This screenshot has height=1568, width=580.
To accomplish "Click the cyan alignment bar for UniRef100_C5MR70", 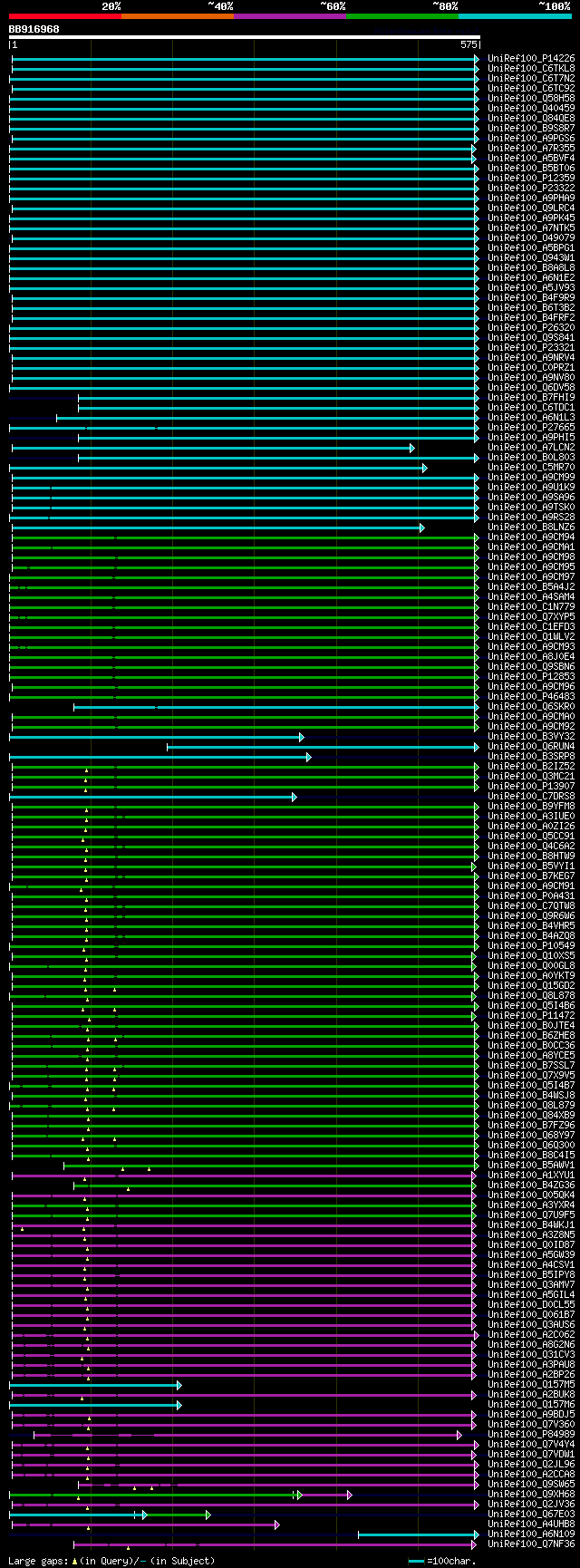I will (x=218, y=468).
